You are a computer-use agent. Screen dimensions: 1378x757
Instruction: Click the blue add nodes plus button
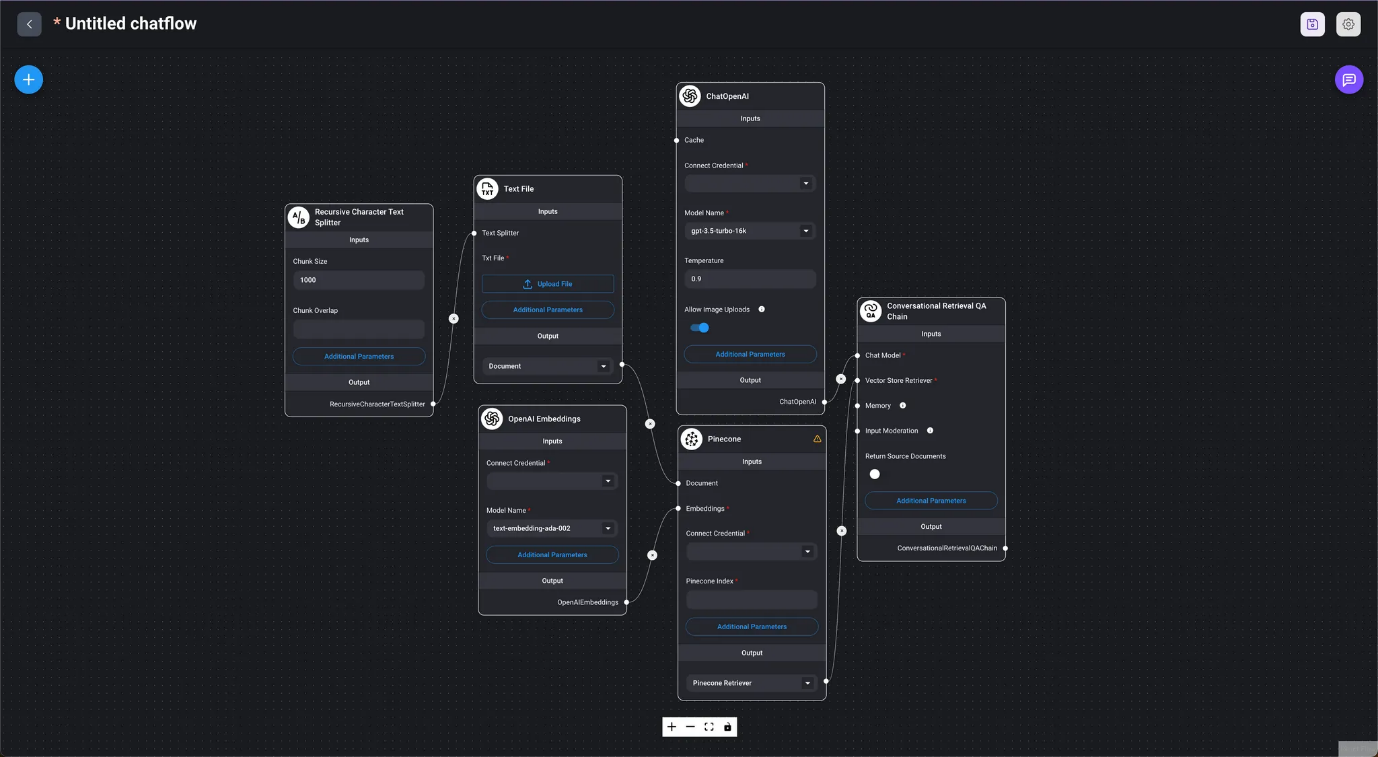29,80
